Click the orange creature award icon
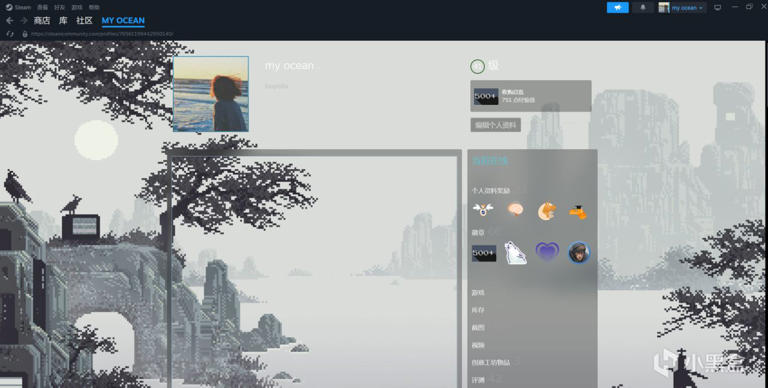 (547, 211)
